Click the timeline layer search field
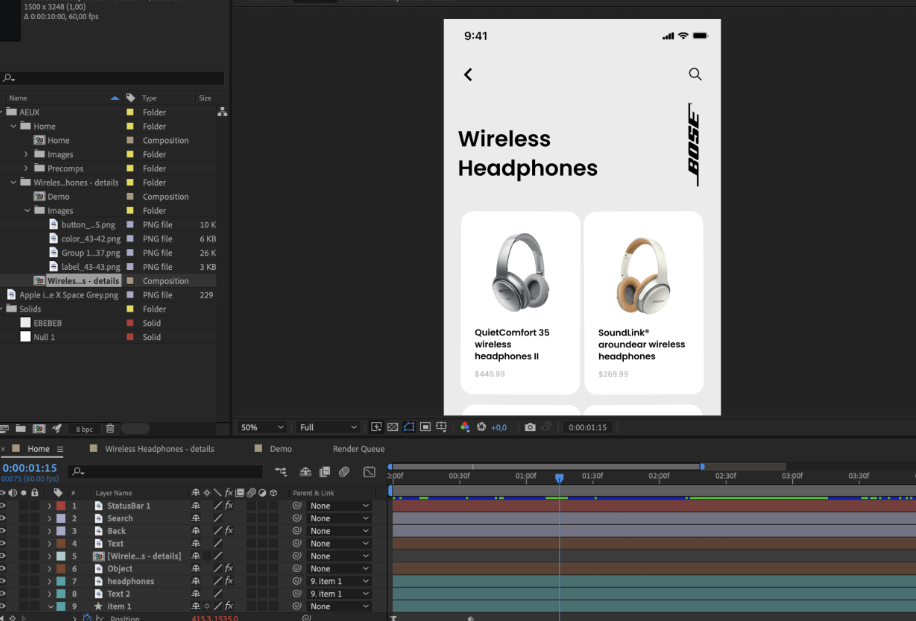 [x=166, y=471]
